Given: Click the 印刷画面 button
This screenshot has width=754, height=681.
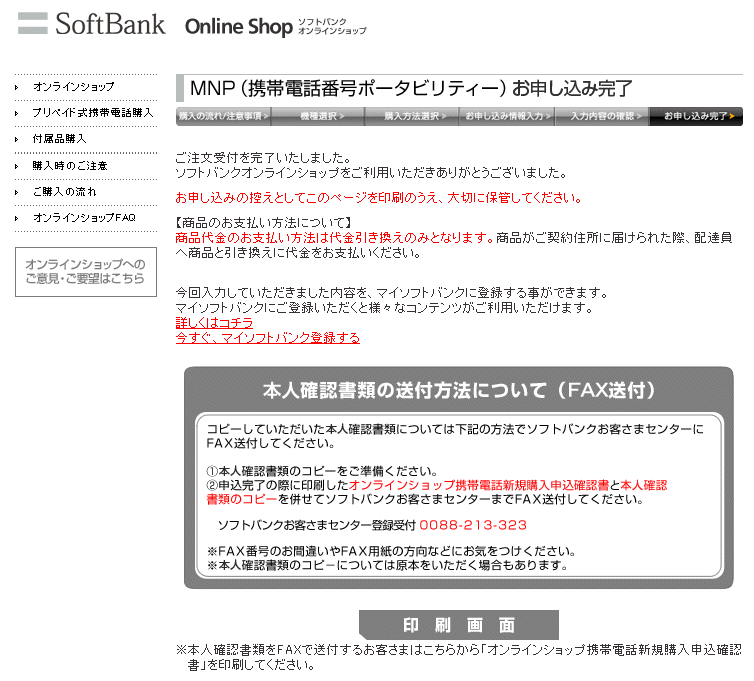Looking at the screenshot, I should pos(459,625).
